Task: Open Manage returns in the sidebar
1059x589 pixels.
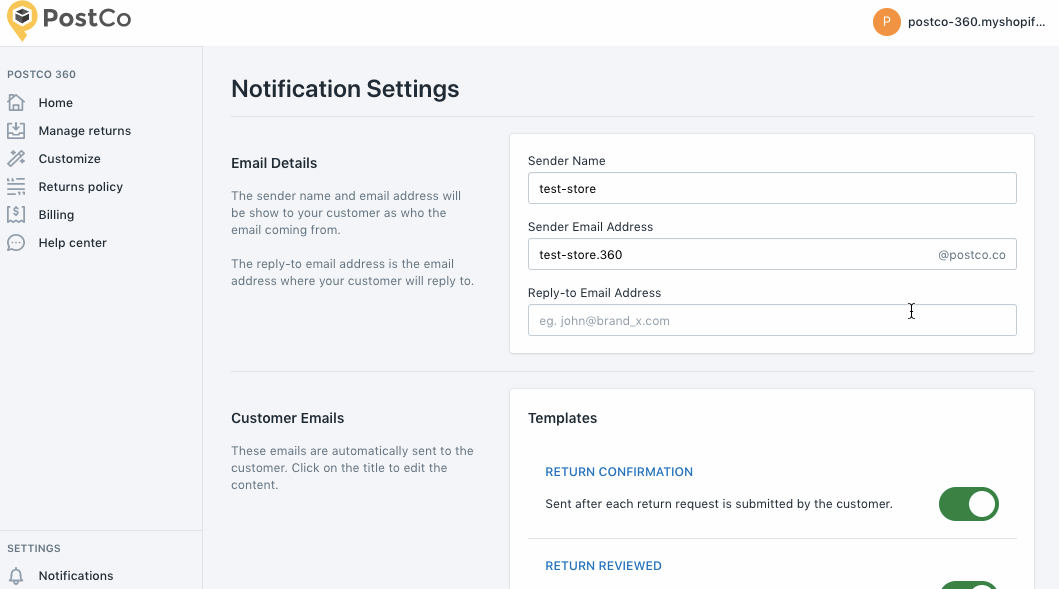Action: tap(84, 131)
